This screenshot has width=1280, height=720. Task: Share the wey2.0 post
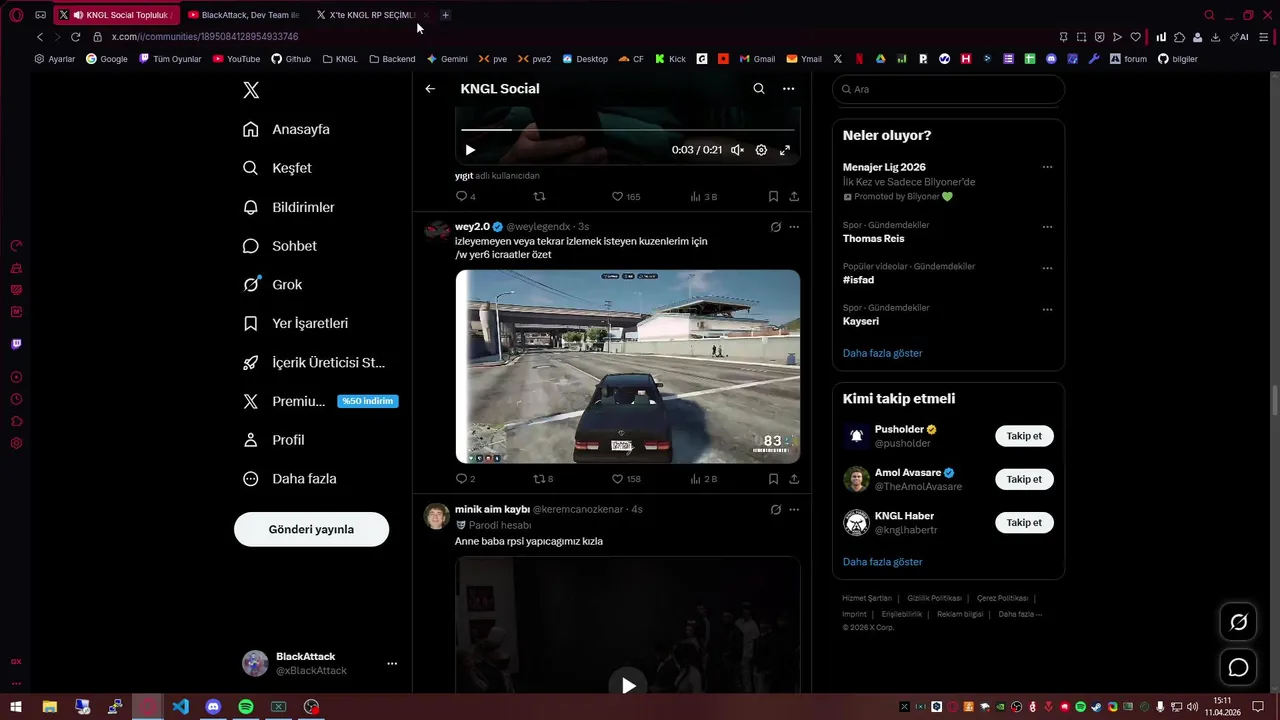point(794,479)
